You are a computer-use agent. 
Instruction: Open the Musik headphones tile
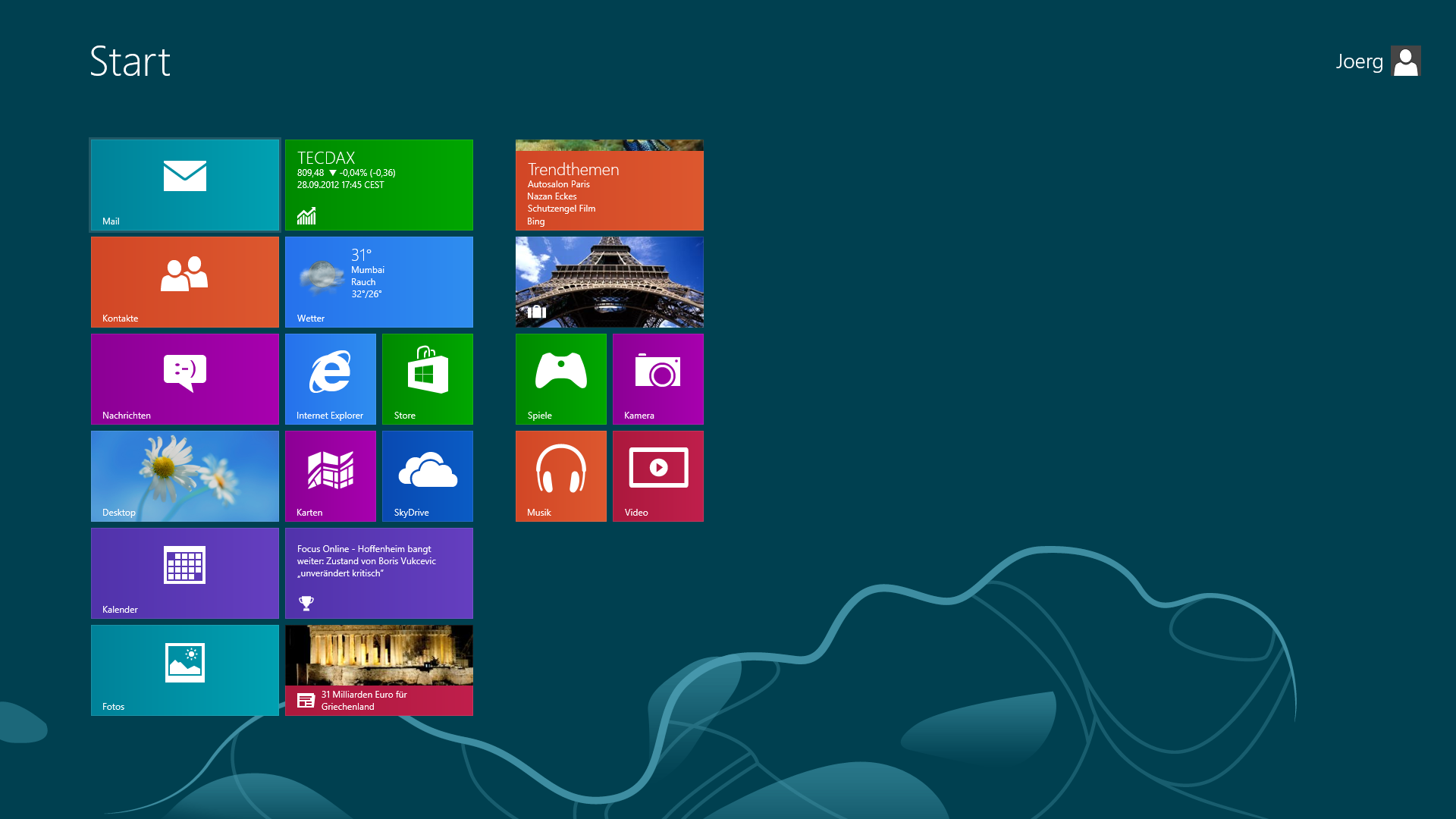pos(561,476)
